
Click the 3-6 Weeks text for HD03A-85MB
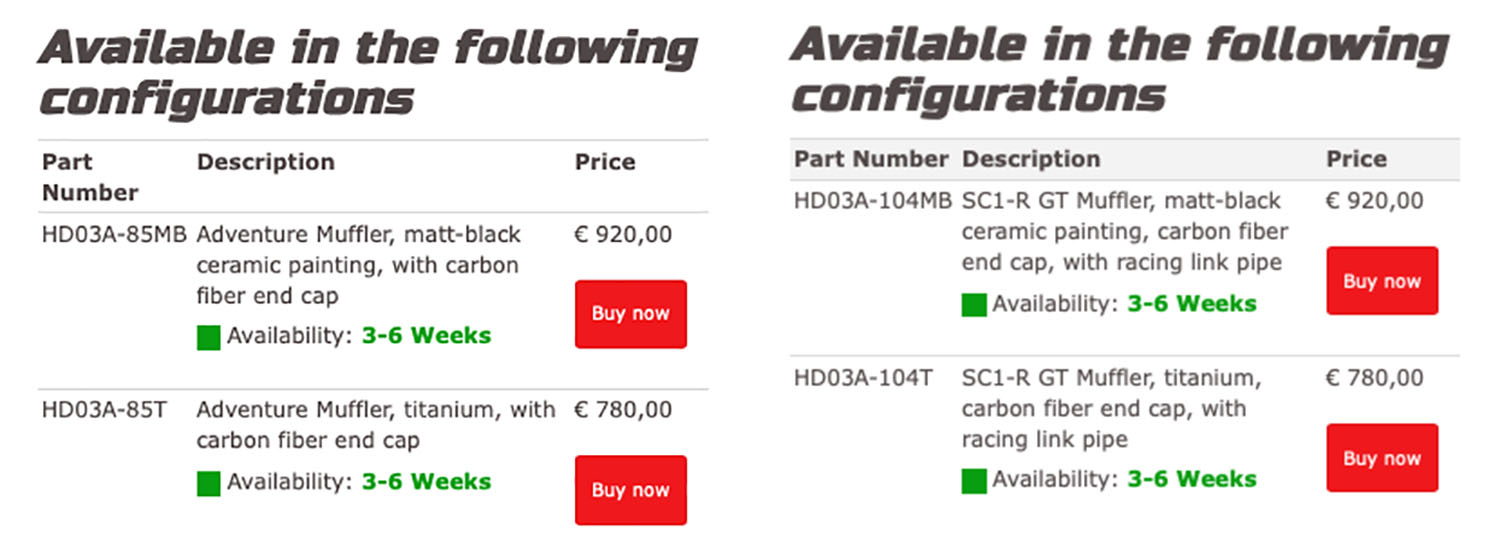[427, 336]
